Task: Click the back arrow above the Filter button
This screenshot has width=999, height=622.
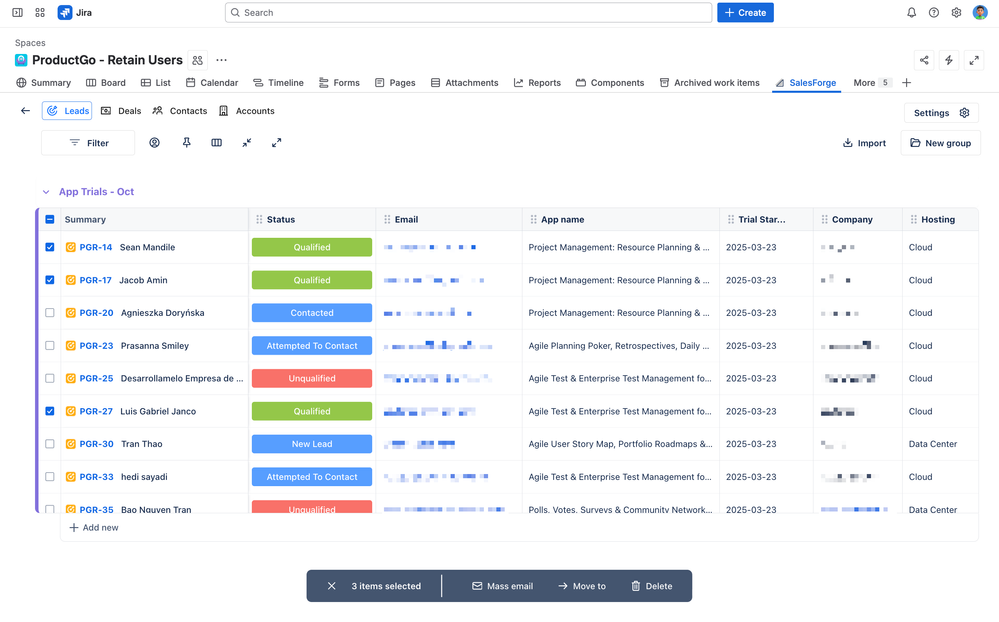Action: (25, 111)
